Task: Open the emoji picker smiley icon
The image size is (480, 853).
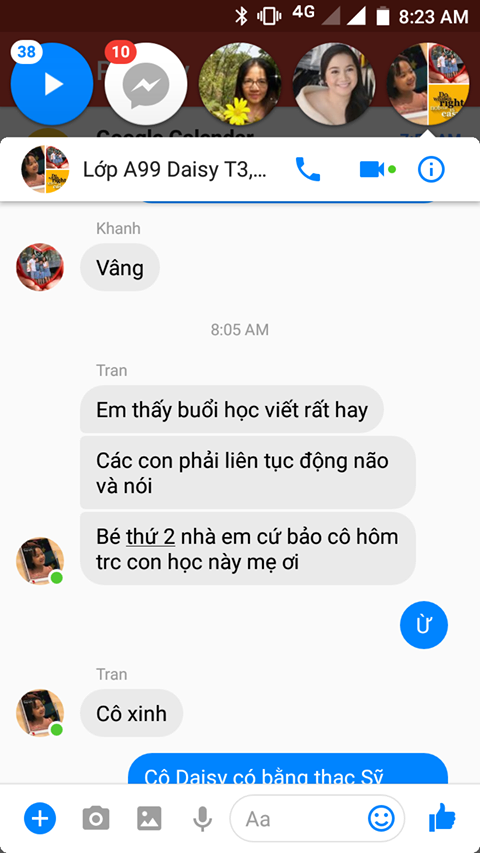Action: click(381, 818)
